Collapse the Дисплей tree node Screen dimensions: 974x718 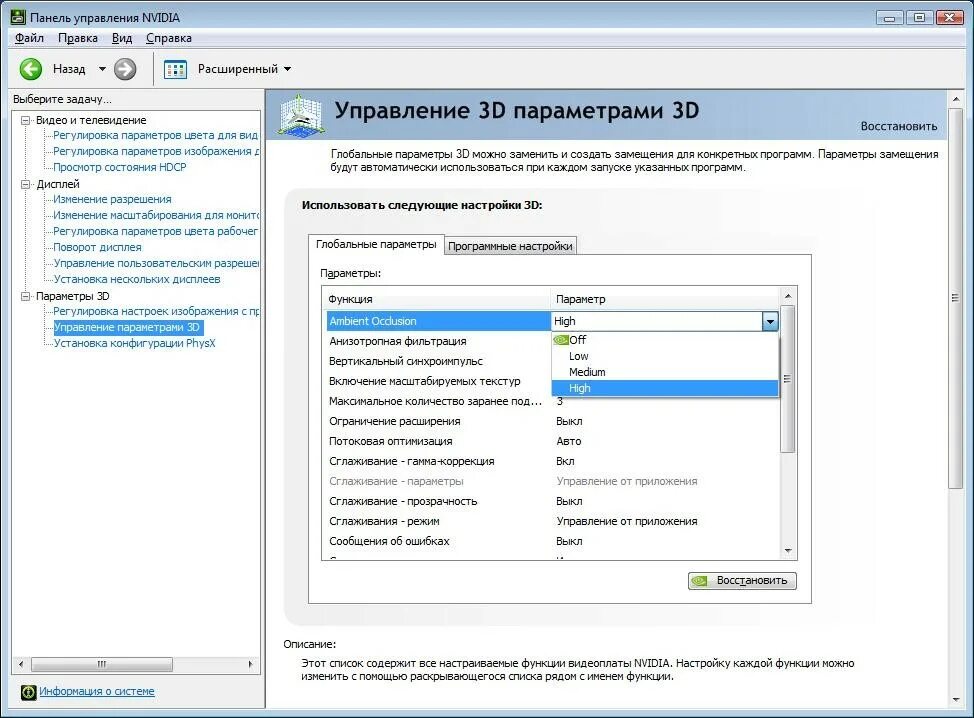pyautogui.click(x=25, y=184)
